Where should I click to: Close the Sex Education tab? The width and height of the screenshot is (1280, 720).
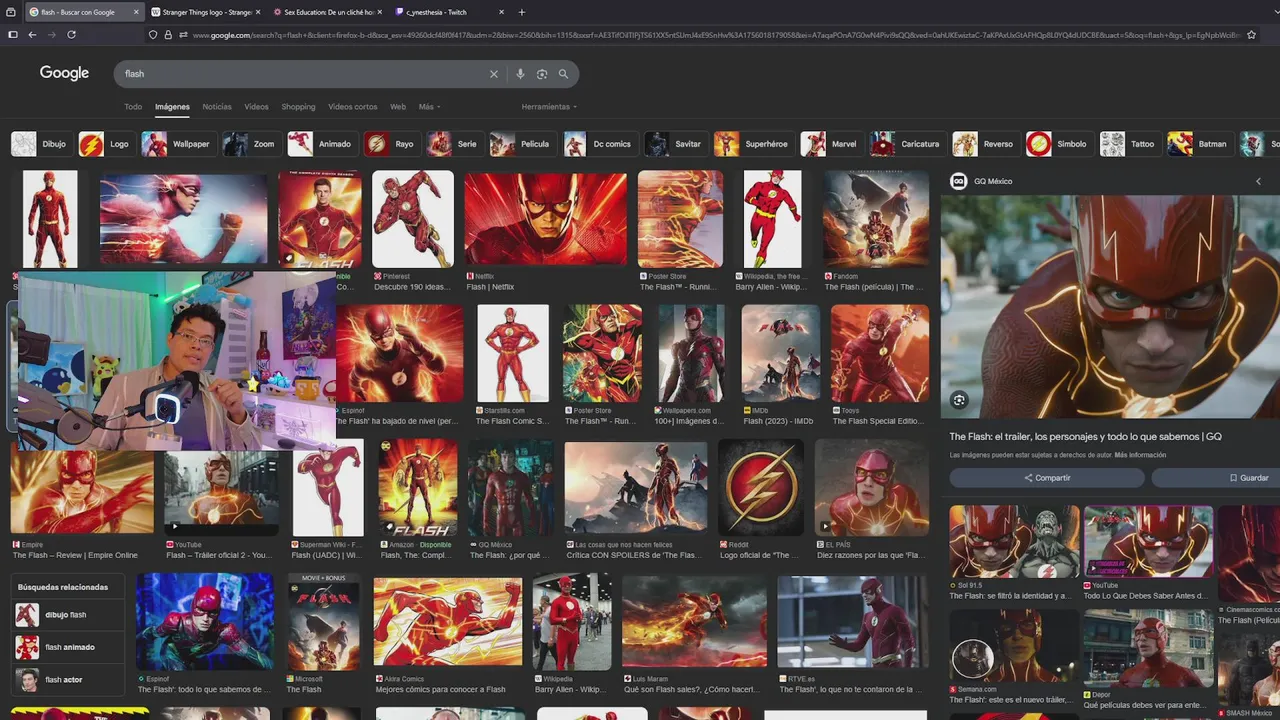tap(379, 12)
